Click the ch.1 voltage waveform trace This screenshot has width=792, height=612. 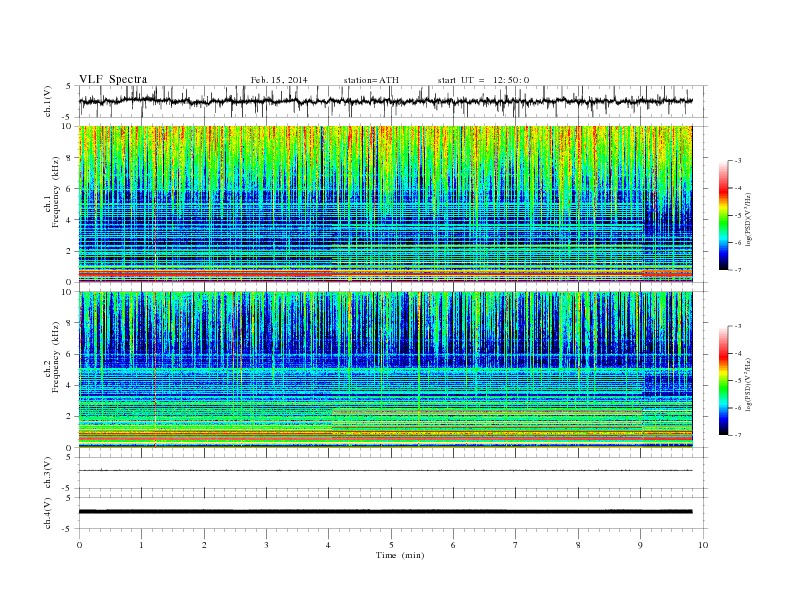tap(385, 101)
